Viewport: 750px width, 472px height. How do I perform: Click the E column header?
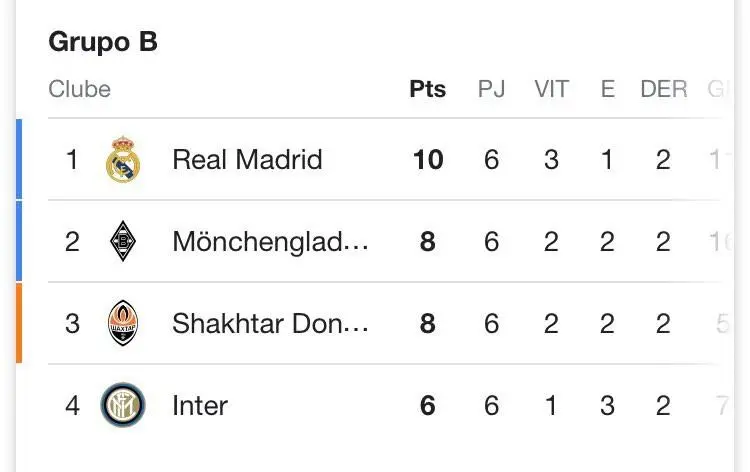click(x=607, y=89)
